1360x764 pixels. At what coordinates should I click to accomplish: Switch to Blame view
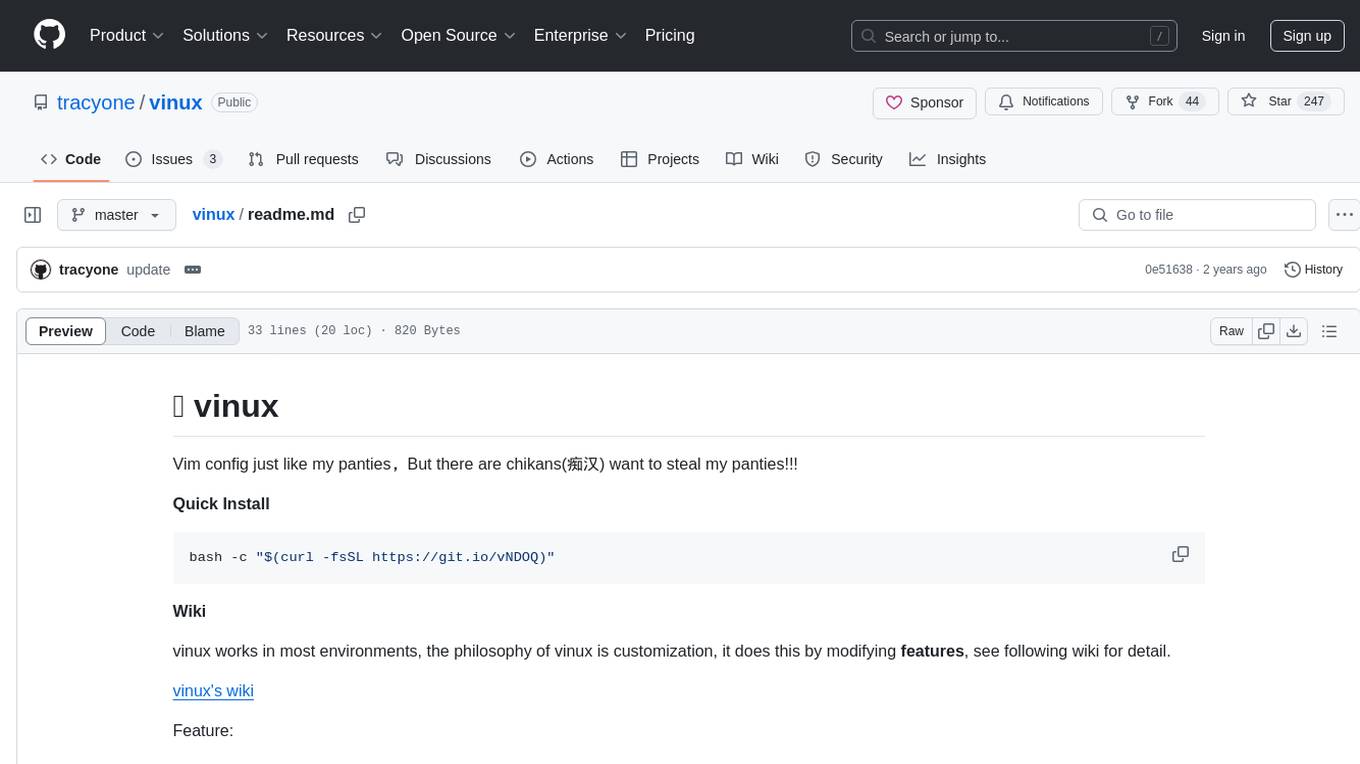[205, 331]
